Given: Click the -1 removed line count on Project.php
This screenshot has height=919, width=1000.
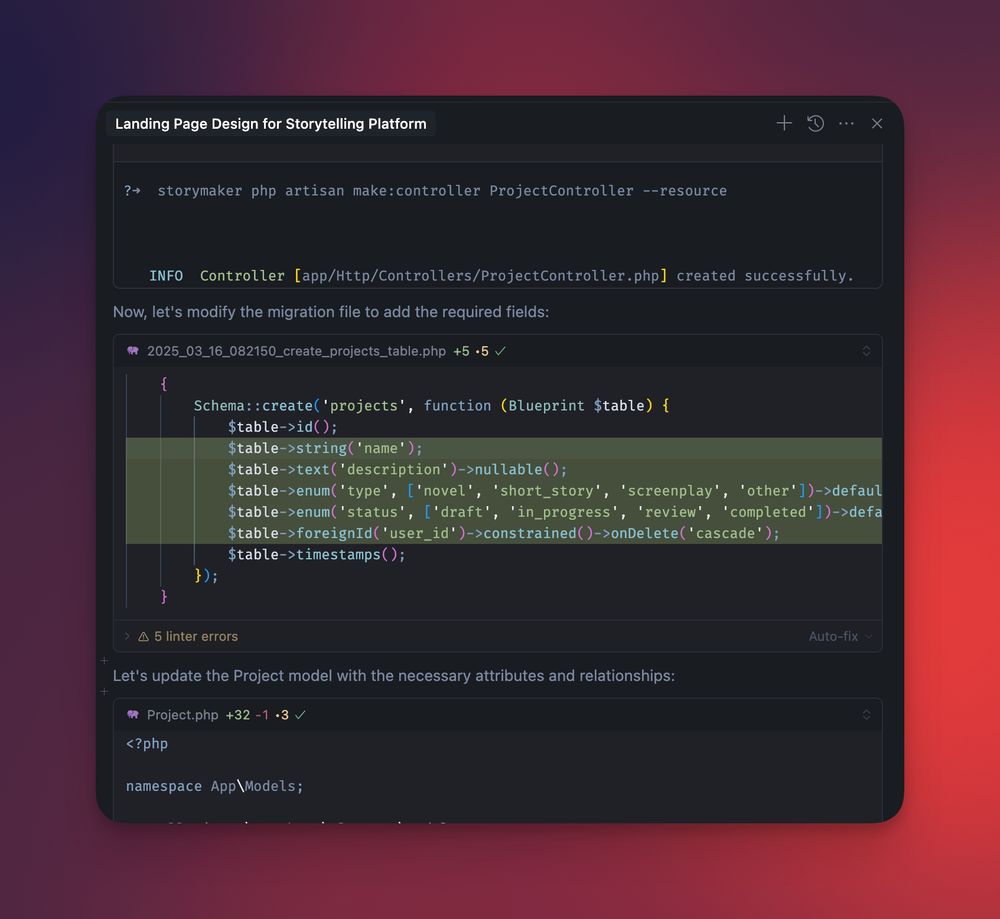Looking at the screenshot, I should coord(262,715).
